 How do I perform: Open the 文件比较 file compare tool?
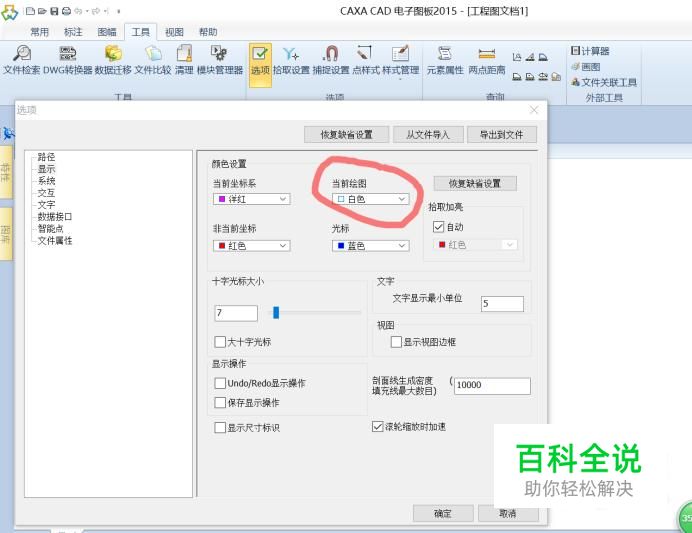(153, 60)
